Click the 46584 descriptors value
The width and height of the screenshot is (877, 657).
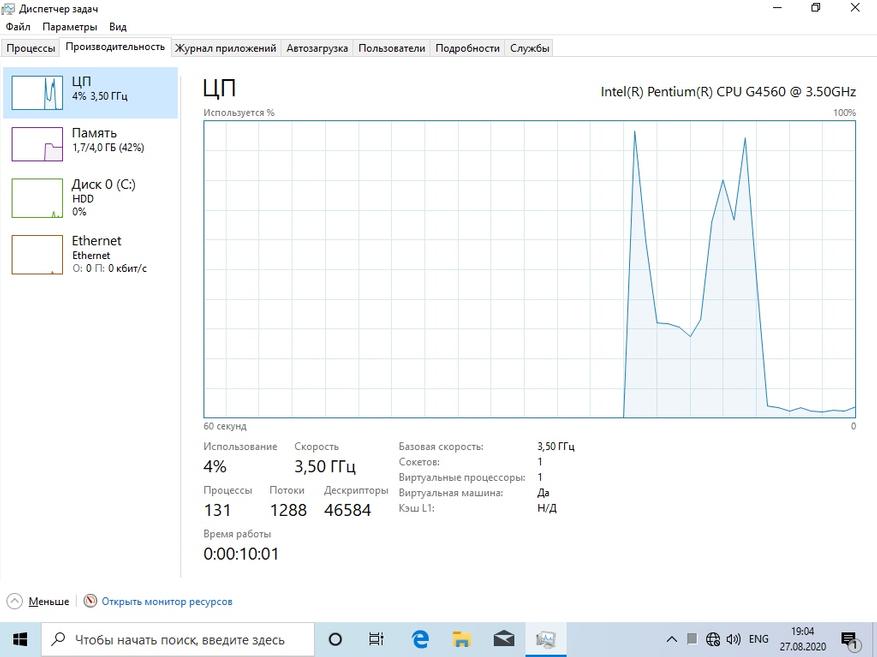click(x=347, y=510)
